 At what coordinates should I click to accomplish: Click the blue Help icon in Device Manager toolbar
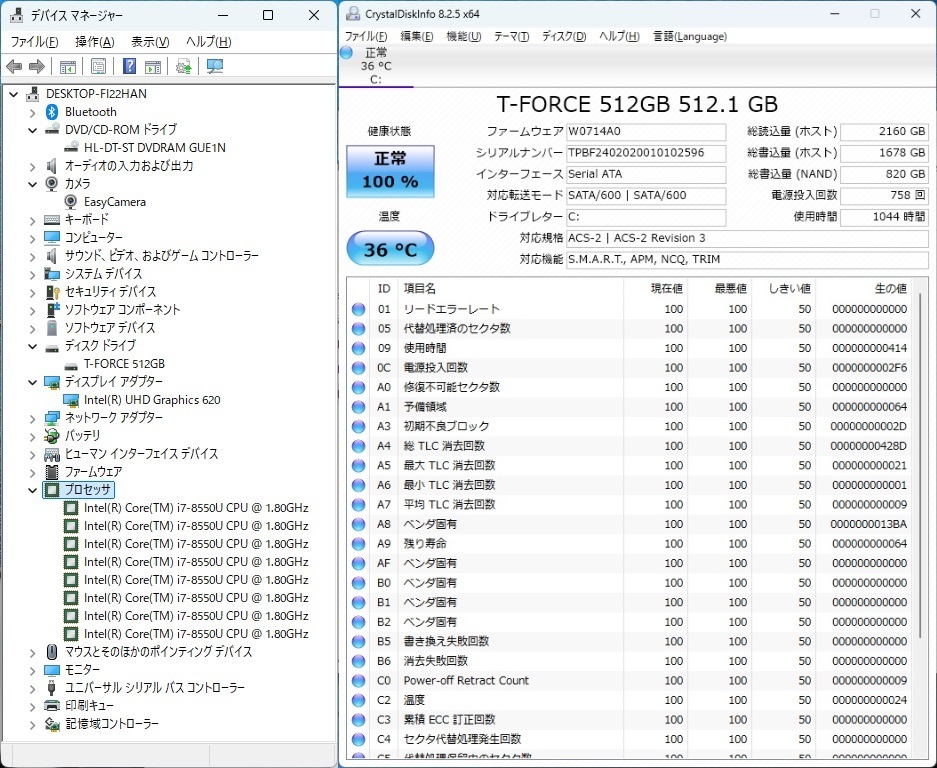tap(129, 66)
